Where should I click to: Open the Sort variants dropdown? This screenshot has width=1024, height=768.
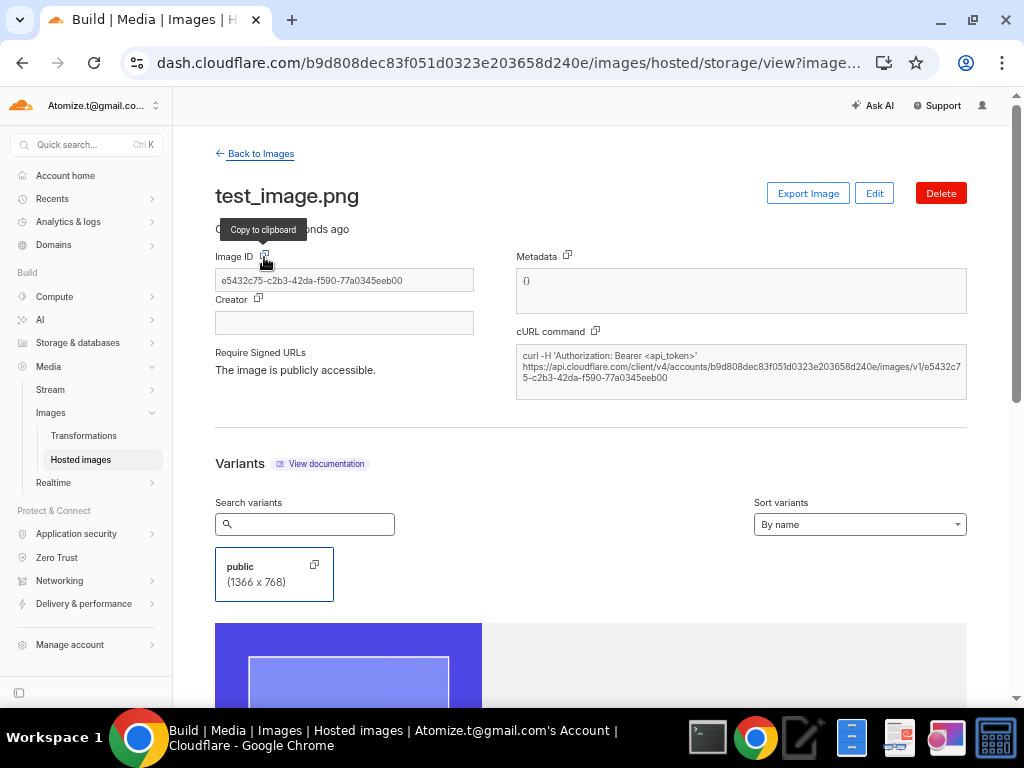coord(859,523)
